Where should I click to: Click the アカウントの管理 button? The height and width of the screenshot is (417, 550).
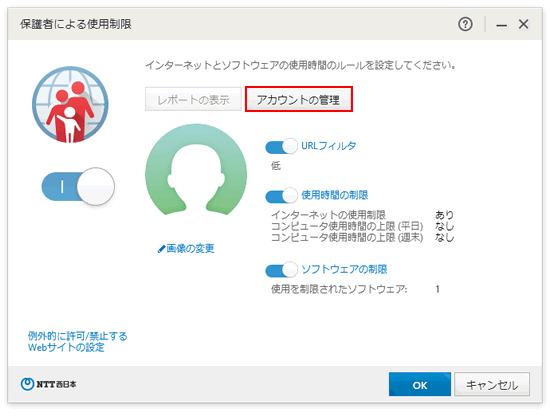pos(299,100)
